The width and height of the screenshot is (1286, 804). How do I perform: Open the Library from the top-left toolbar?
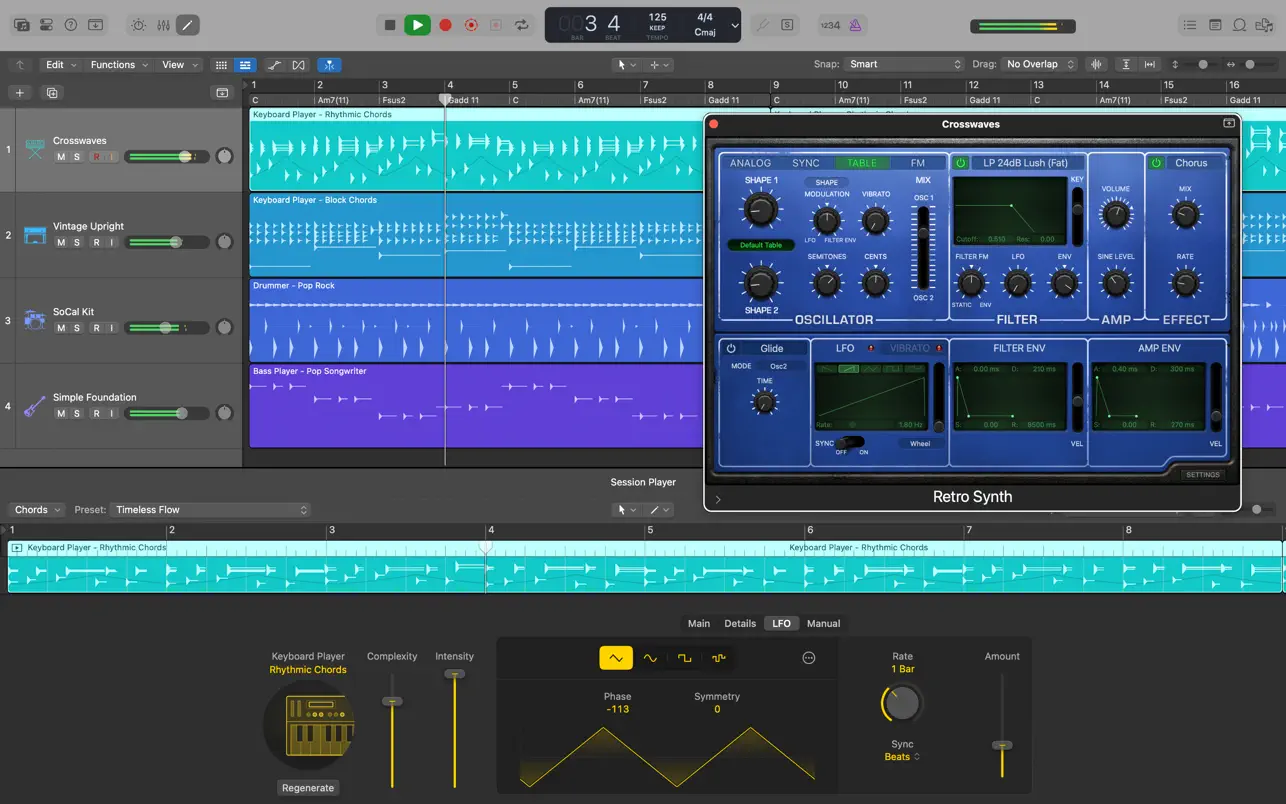21,25
